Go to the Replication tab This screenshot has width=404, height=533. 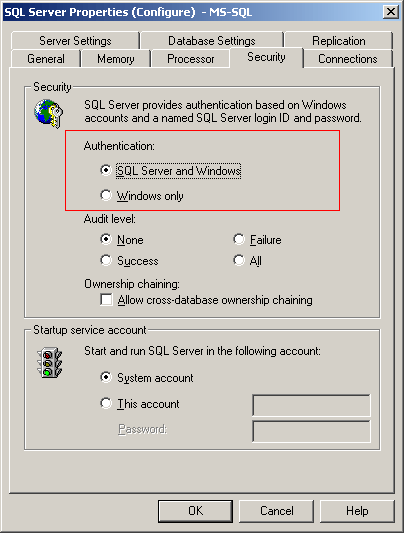[x=339, y=41]
